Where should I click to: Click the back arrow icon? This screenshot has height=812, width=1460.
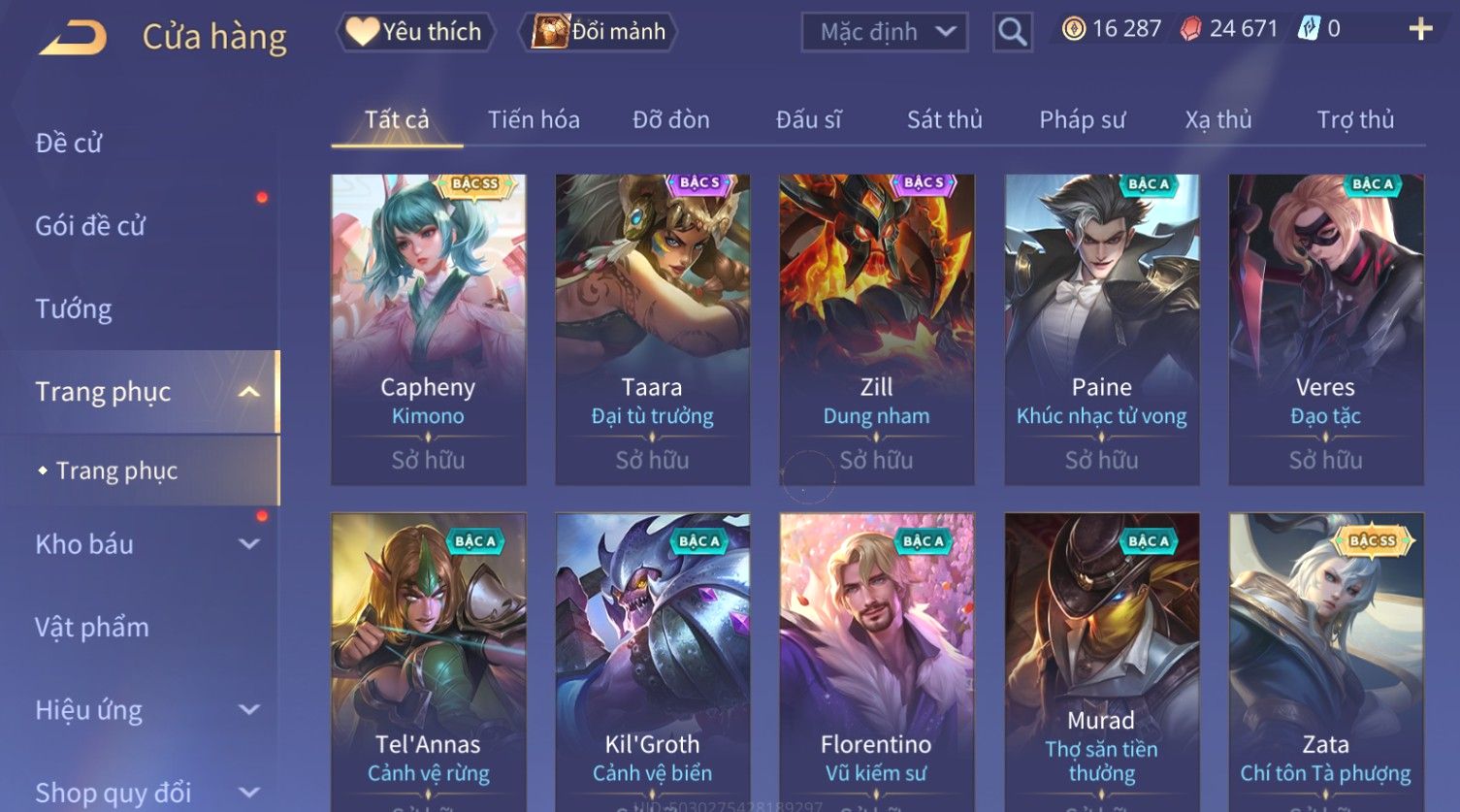(72, 38)
